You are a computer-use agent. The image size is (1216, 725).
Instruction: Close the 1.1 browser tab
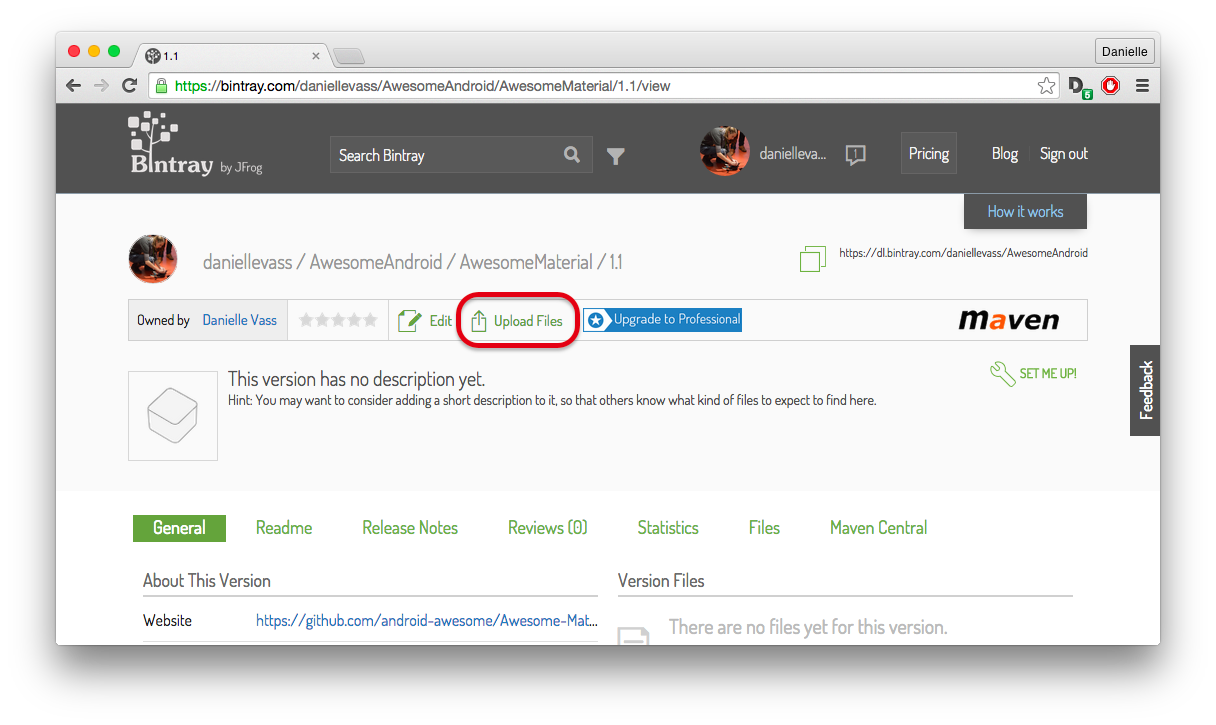point(316,56)
